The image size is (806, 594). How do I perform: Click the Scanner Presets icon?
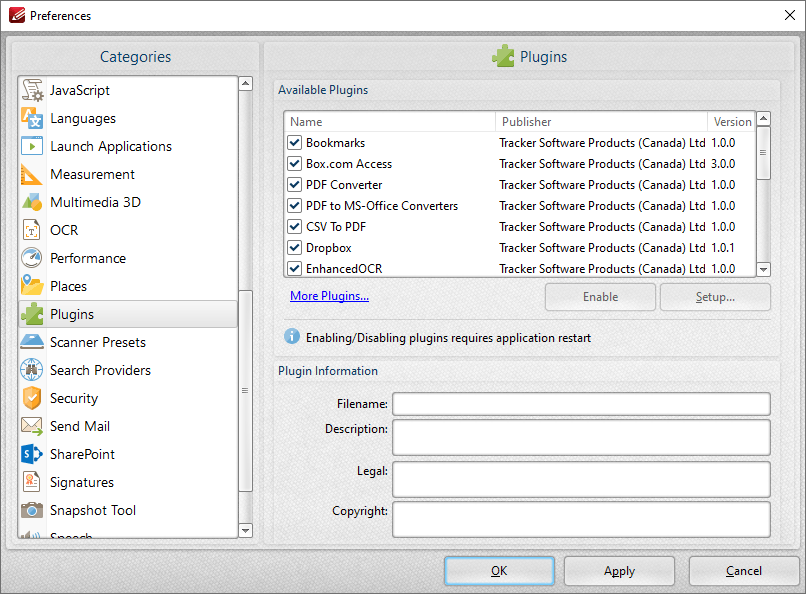(x=32, y=342)
